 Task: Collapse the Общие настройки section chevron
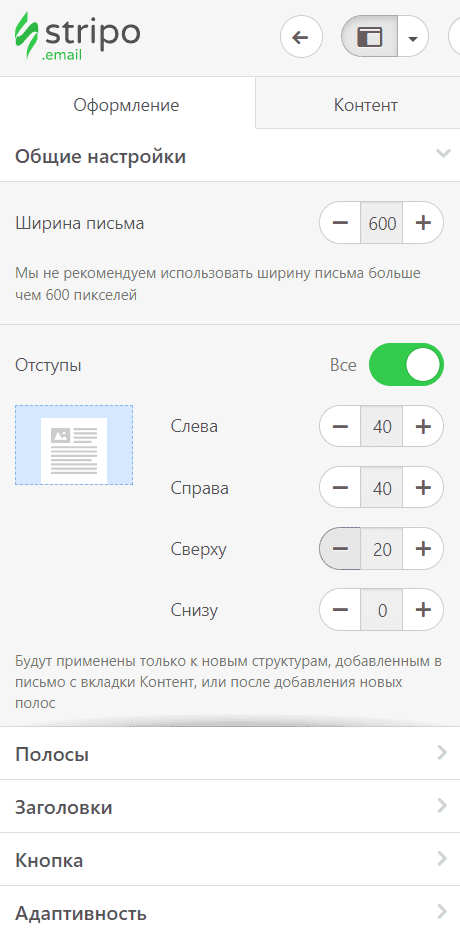[442, 154]
